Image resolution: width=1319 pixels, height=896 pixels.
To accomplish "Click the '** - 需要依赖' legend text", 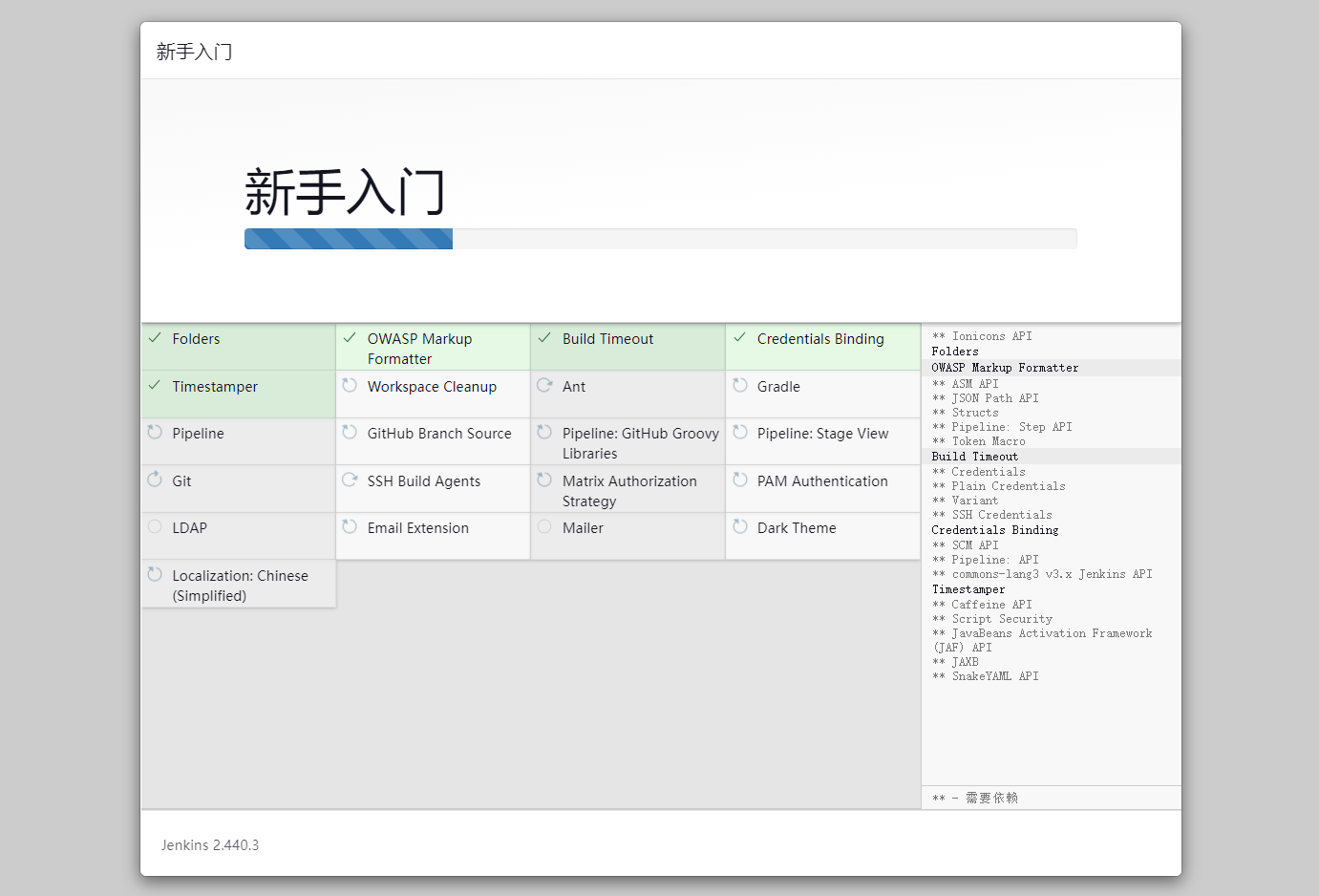I will point(975,798).
